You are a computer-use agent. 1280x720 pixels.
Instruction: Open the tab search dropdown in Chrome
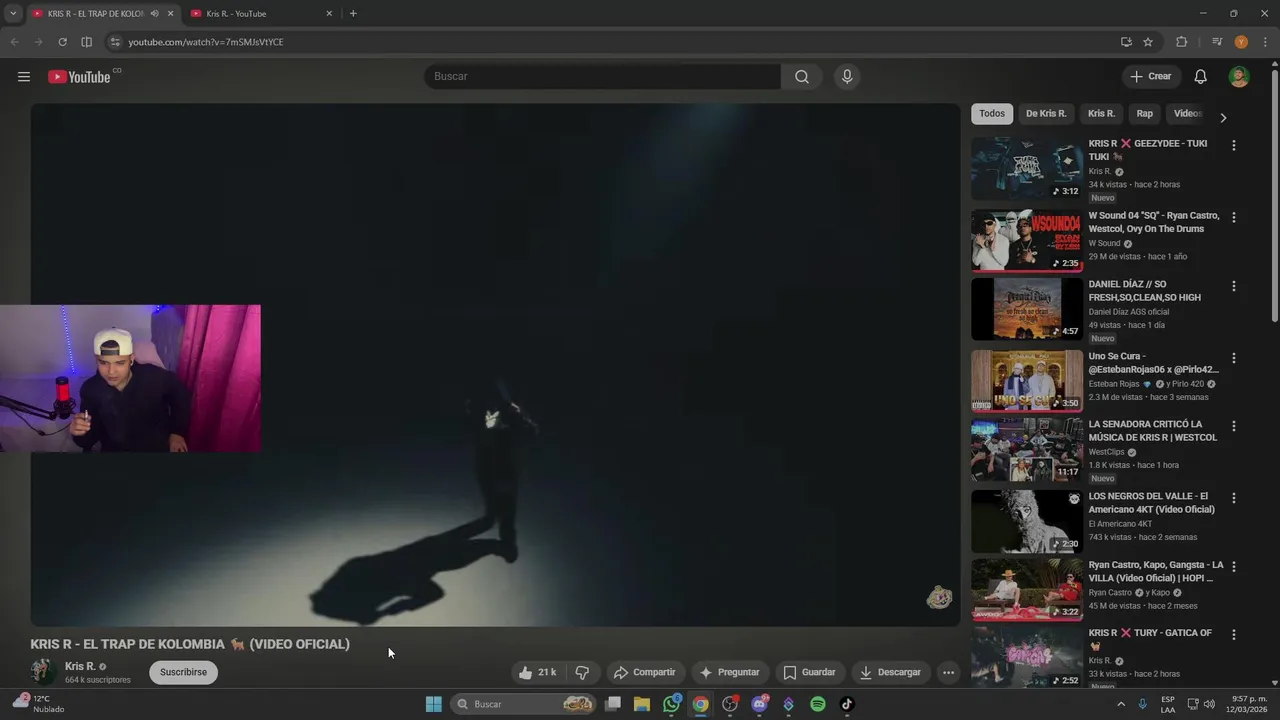click(x=13, y=14)
